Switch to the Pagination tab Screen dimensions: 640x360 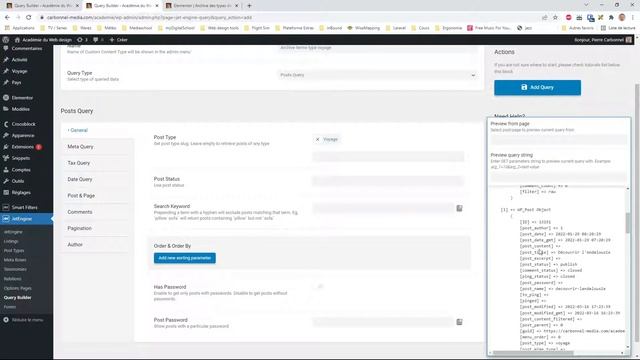(79, 228)
